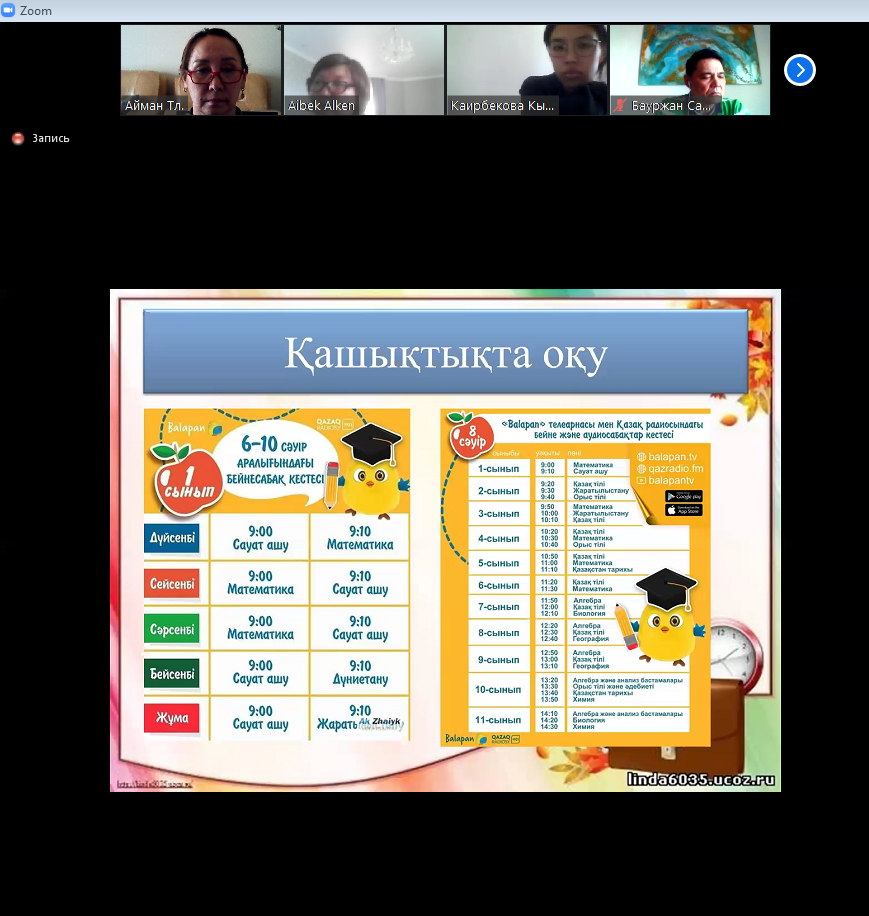The width and height of the screenshot is (869, 916).
Task: Click the balapantv YouTube link
Action: click(671, 480)
